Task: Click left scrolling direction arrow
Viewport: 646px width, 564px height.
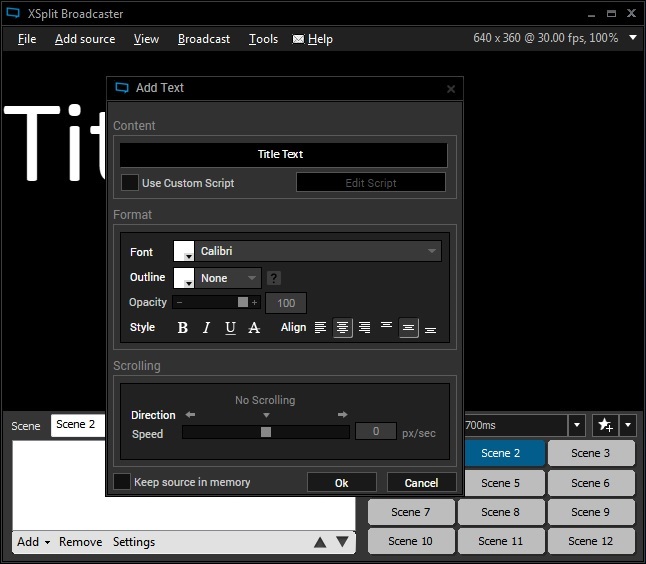Action: click(x=190, y=414)
